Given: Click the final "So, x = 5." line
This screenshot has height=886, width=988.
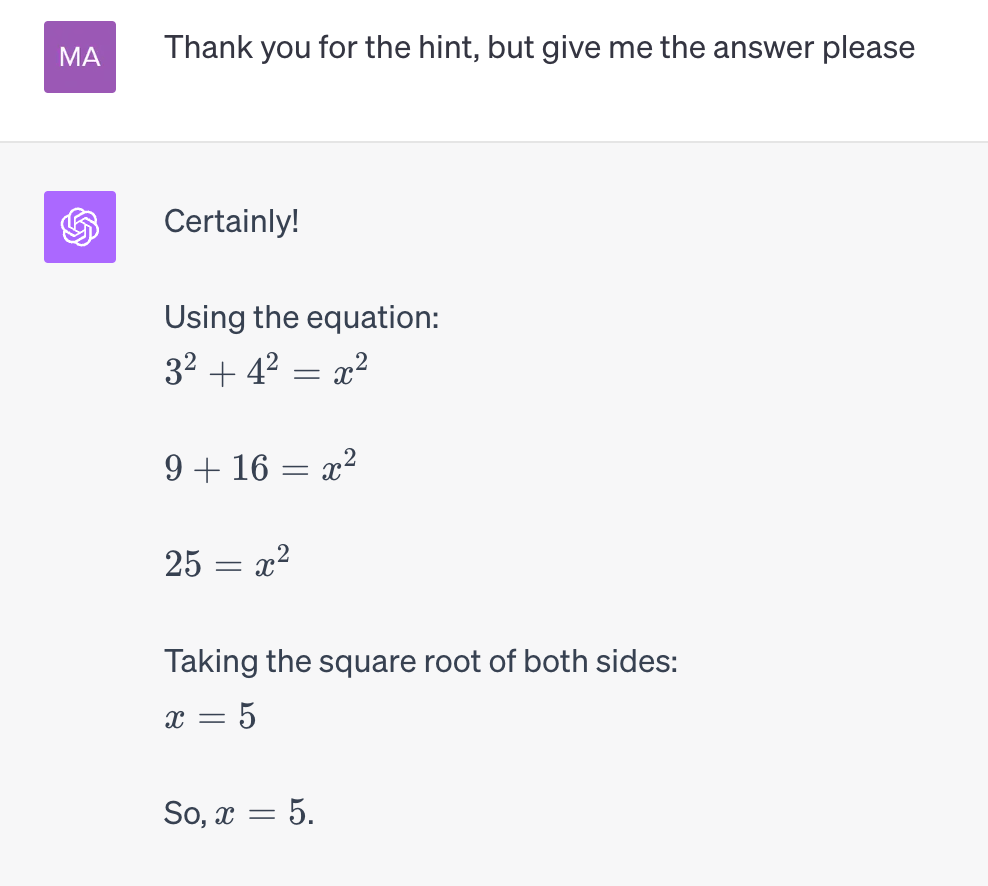Looking at the screenshot, I should (x=239, y=814).
